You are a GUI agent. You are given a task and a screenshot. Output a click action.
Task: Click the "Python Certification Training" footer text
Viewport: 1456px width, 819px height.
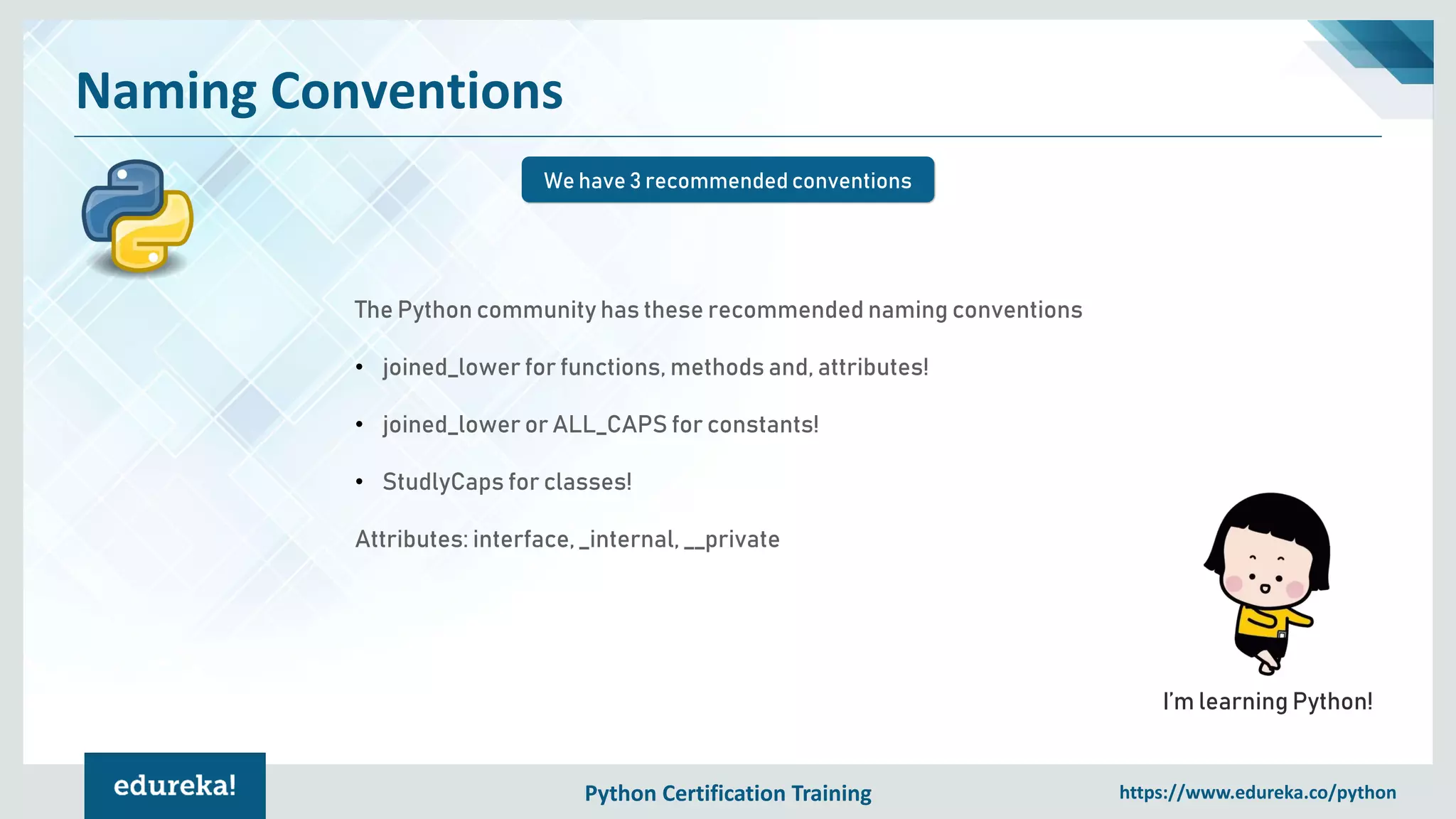(x=728, y=793)
